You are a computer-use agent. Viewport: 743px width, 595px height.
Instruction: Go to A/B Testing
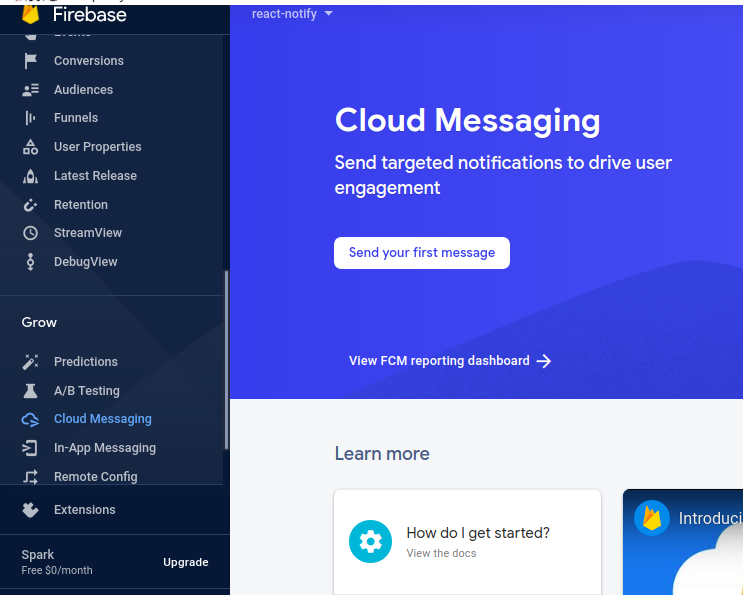[x=87, y=391]
